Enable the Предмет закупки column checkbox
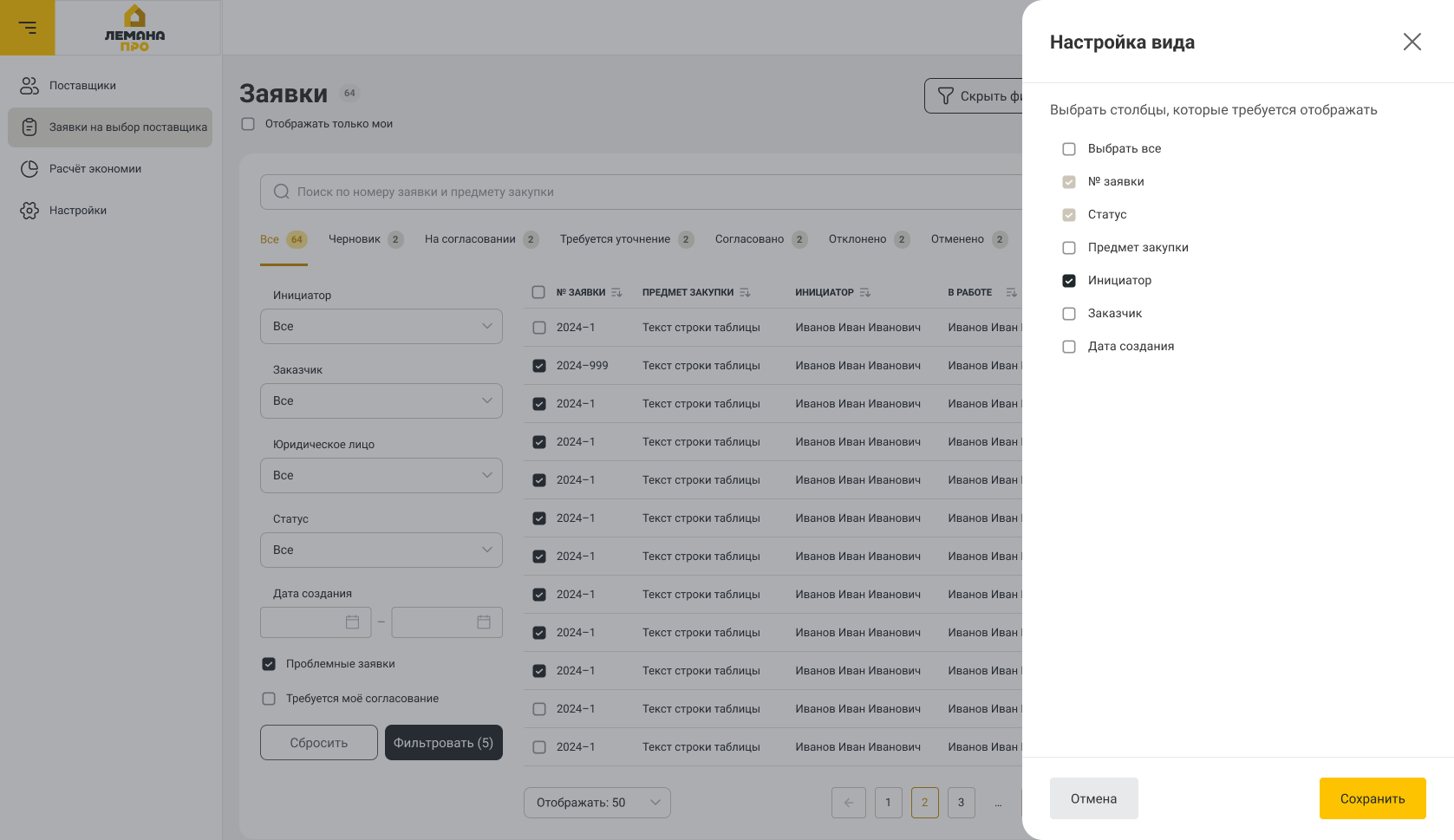1454x840 pixels. pos(1069,248)
